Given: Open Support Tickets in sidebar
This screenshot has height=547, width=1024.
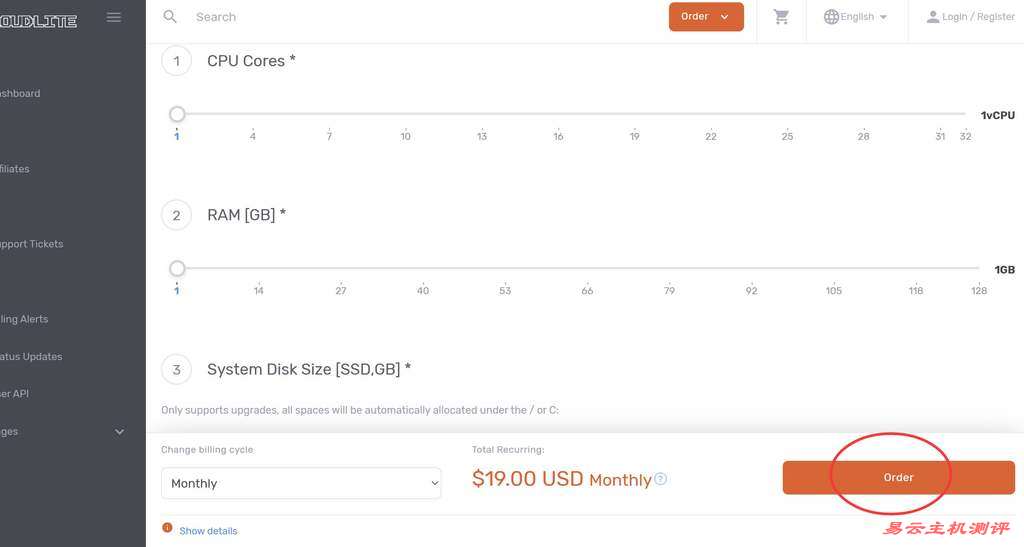Looking at the screenshot, I should (x=31, y=244).
